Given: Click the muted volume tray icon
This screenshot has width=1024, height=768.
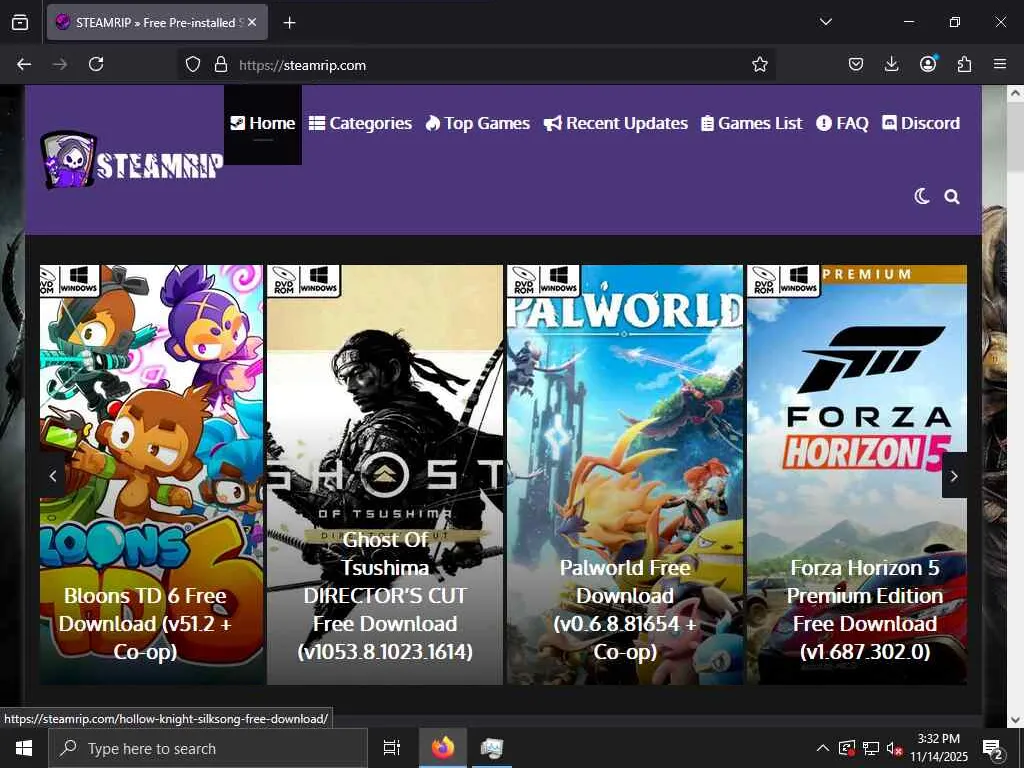Looking at the screenshot, I should (895, 748).
